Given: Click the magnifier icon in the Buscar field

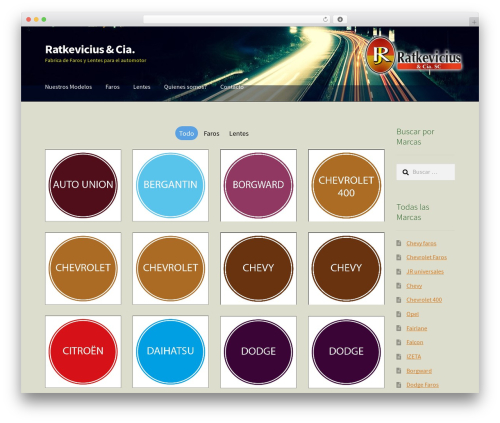Looking at the screenshot, I should 405,172.
